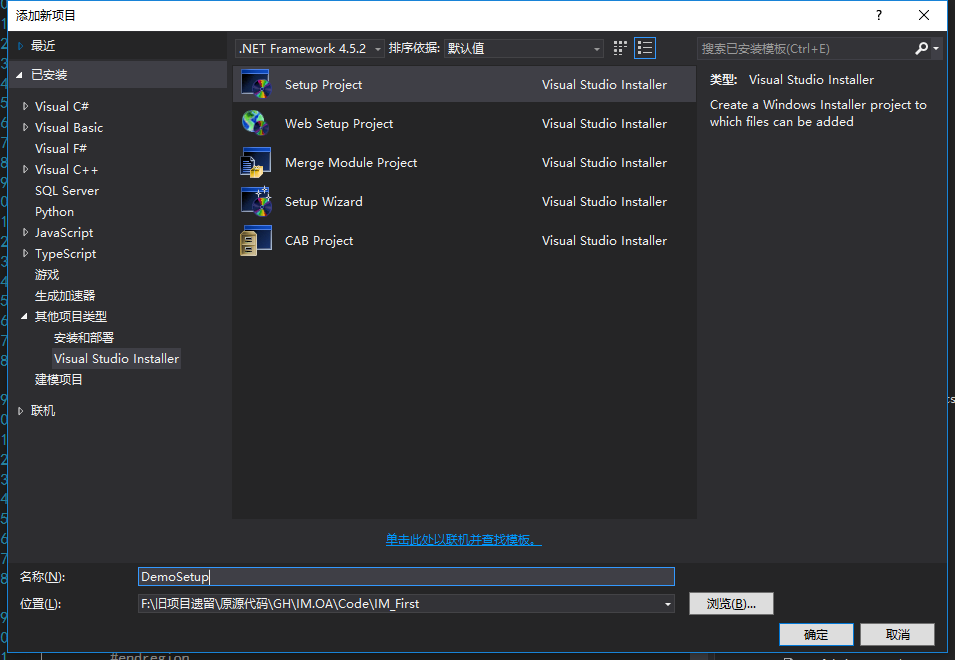955x660 pixels.
Task: Click the Setup Wizard template icon
Action: [x=256, y=202]
